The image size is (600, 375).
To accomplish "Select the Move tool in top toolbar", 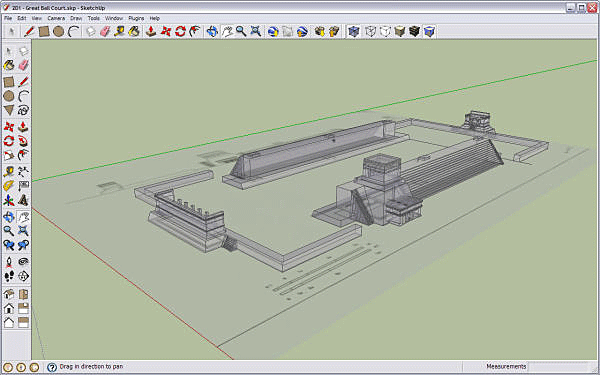I will tap(166, 31).
